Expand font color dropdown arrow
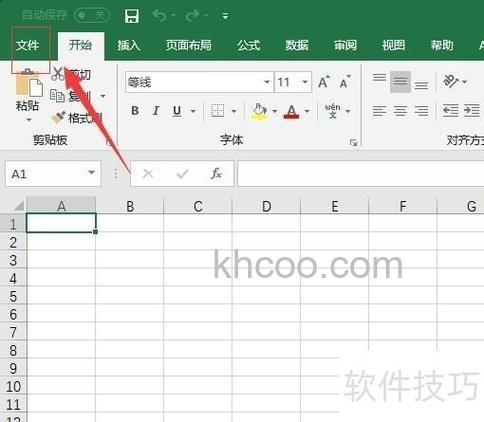 307,111
